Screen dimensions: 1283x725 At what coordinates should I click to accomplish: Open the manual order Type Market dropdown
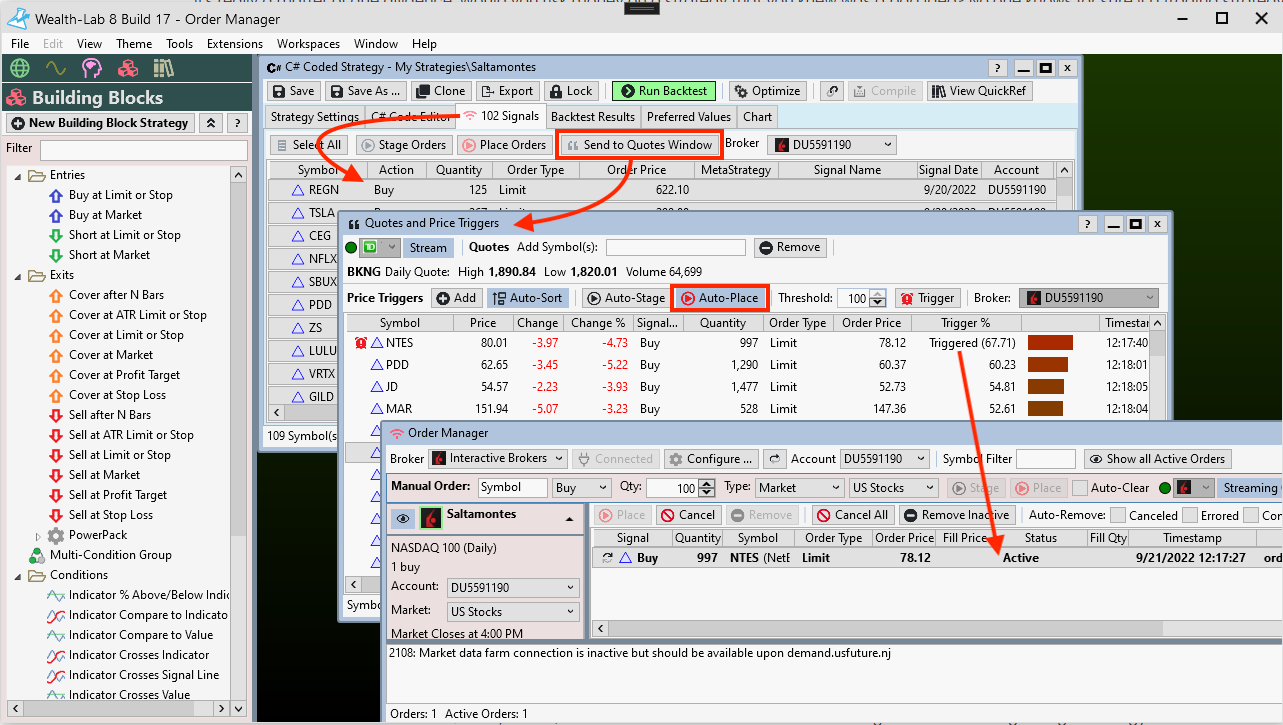796,488
